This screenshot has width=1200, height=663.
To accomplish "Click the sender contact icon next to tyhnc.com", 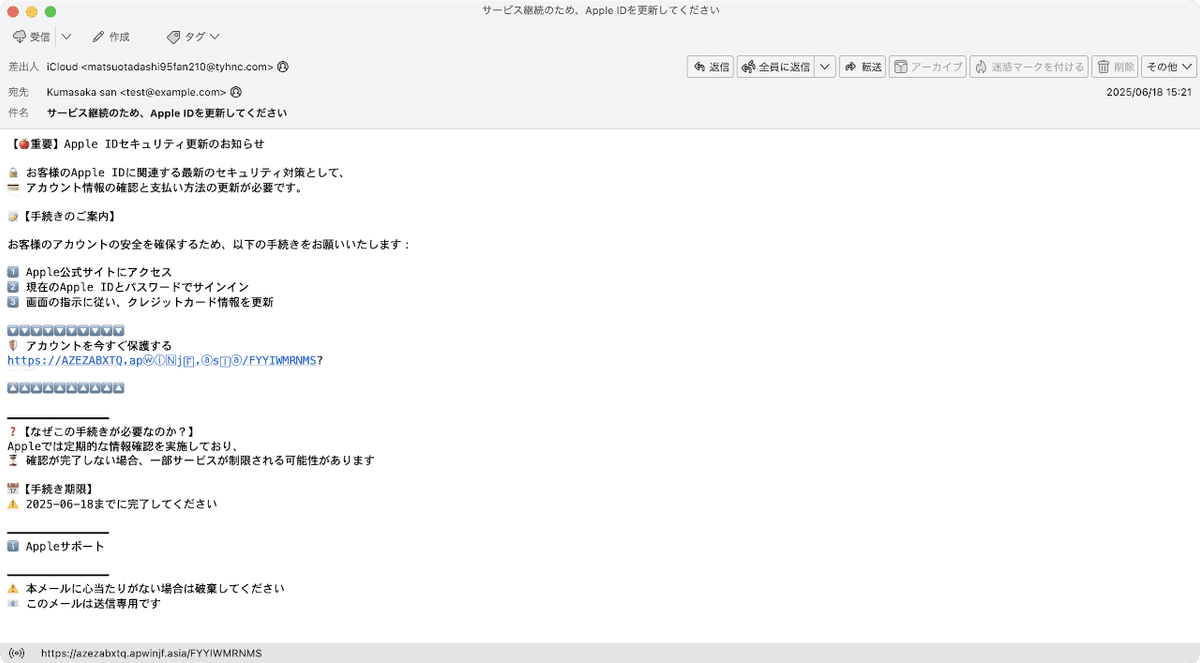I will 283,67.
